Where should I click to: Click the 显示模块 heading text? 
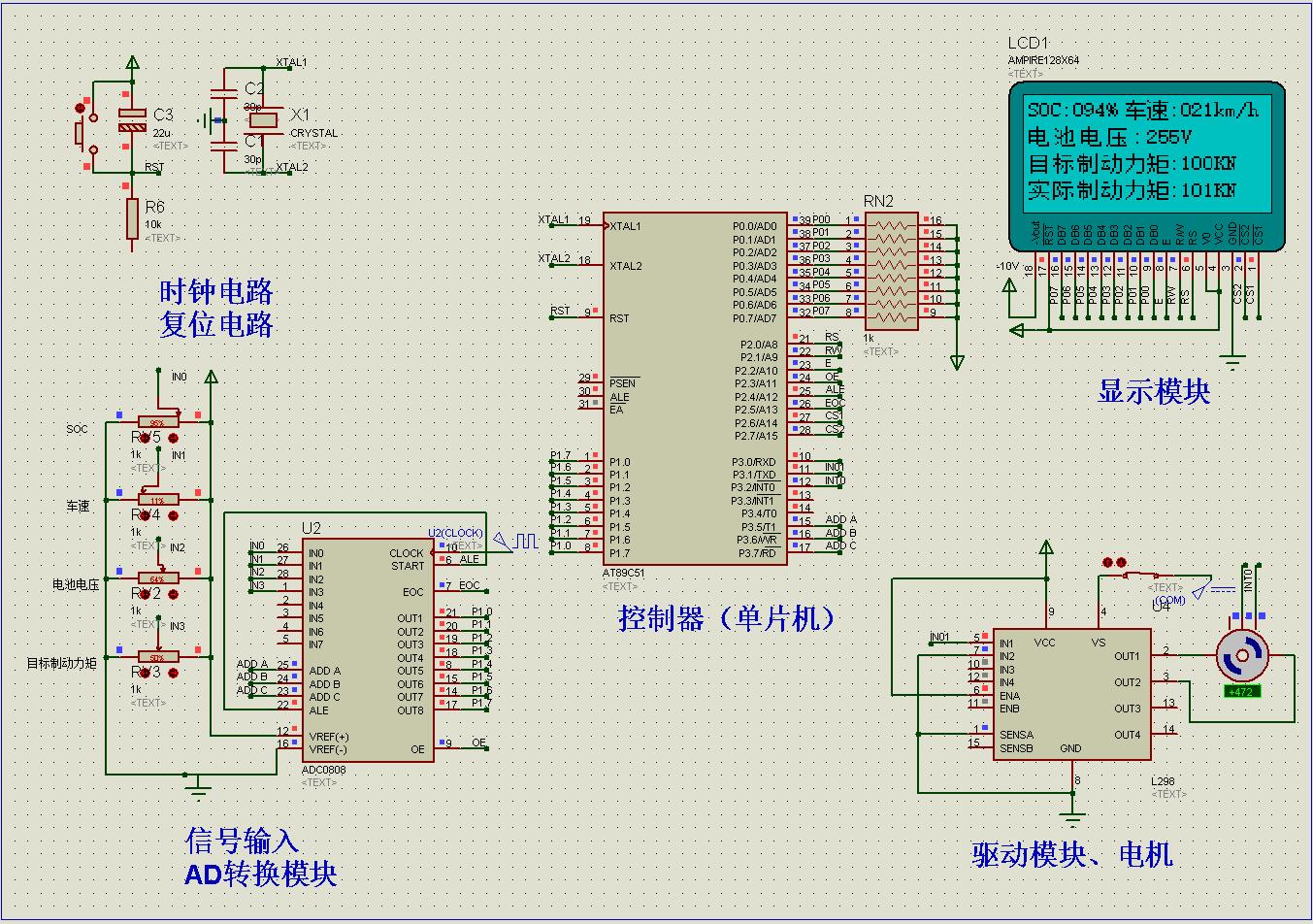click(x=1154, y=392)
